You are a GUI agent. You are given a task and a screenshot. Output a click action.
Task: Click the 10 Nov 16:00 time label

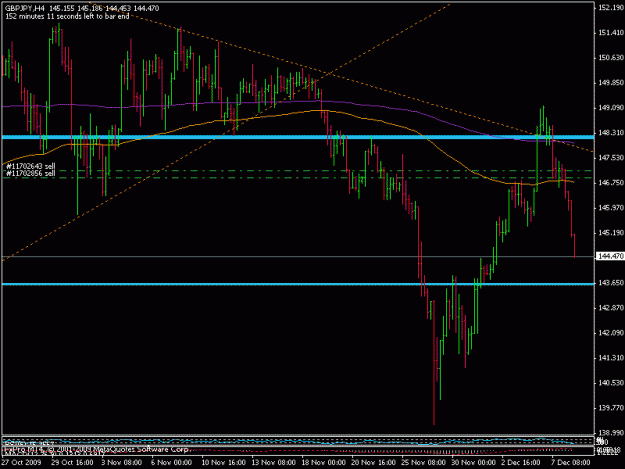[223, 463]
